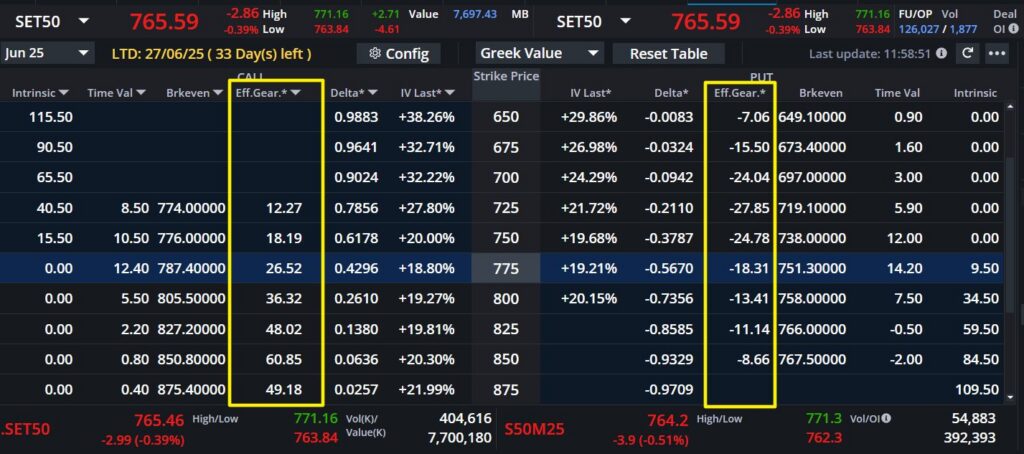This screenshot has height=454, width=1024.
Task: Select the Strike Price column header
Action: click(x=505, y=77)
